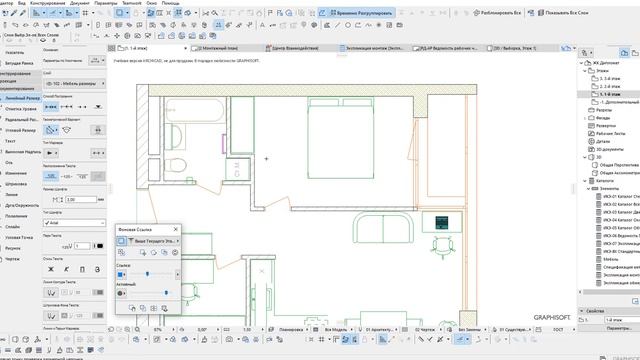Click first icon in trace panel bottom row
640x360 pixels.
click(132, 308)
